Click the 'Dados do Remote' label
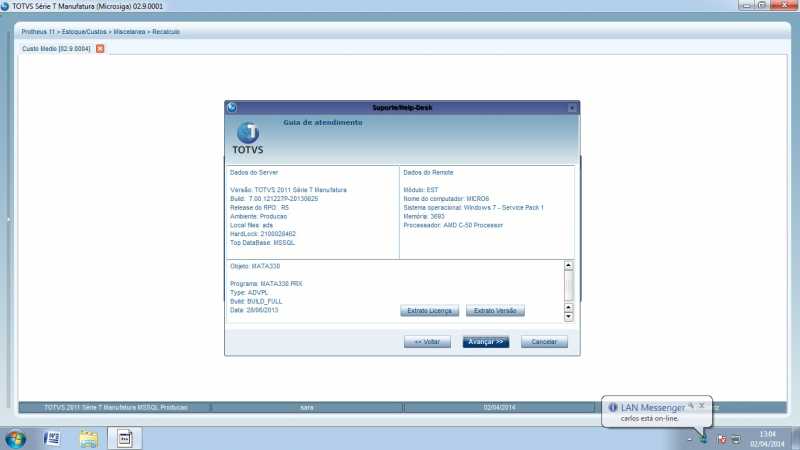 (428, 172)
